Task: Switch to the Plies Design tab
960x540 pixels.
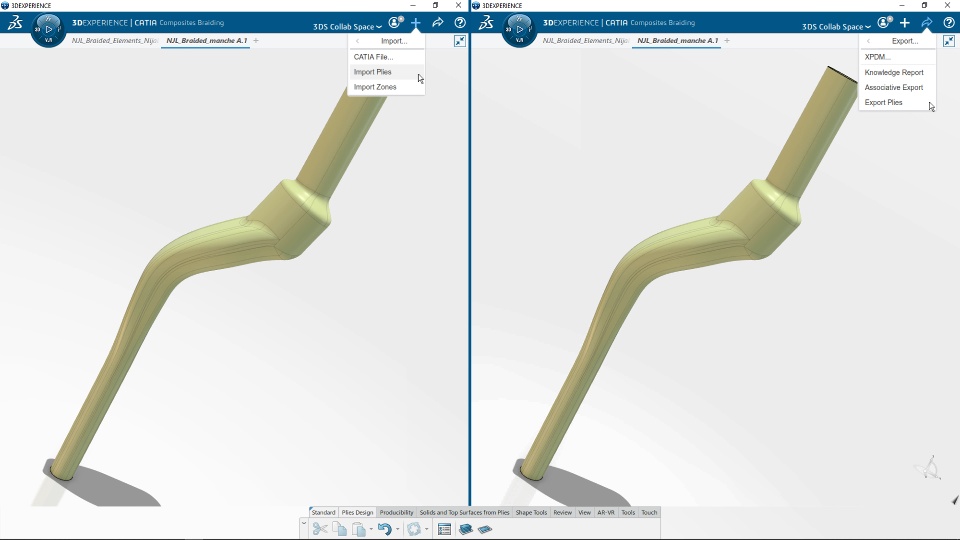Action: [x=357, y=512]
